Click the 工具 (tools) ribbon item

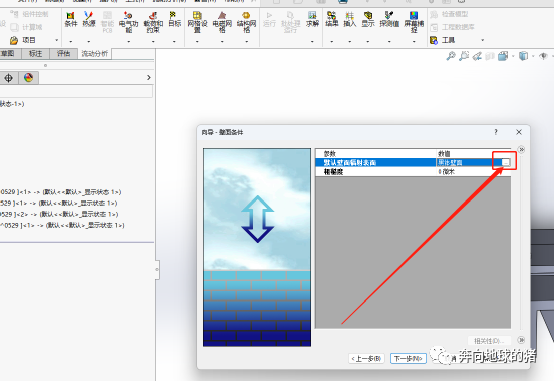tap(442, 40)
